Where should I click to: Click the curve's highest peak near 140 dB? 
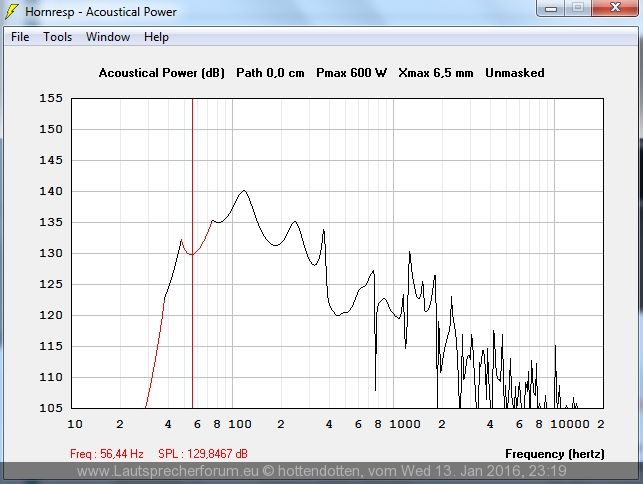pos(243,191)
